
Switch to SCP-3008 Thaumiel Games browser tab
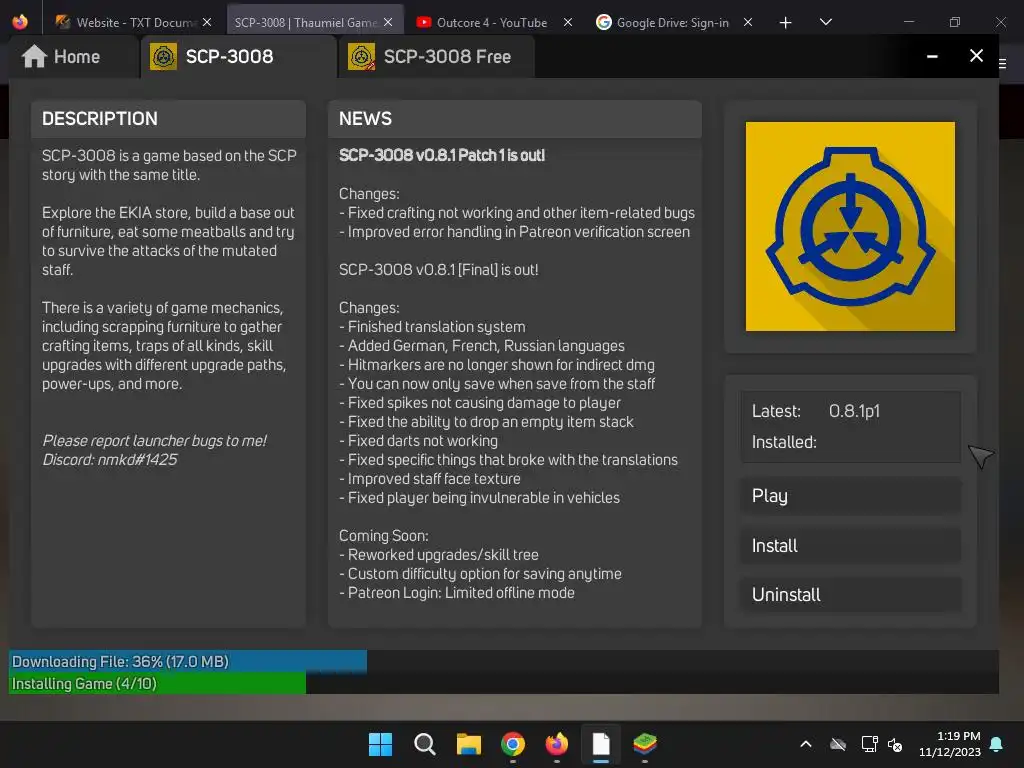tap(314, 22)
